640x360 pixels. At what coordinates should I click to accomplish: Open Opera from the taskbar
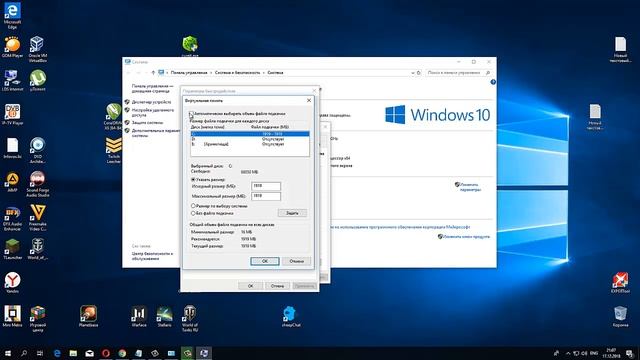106,353
